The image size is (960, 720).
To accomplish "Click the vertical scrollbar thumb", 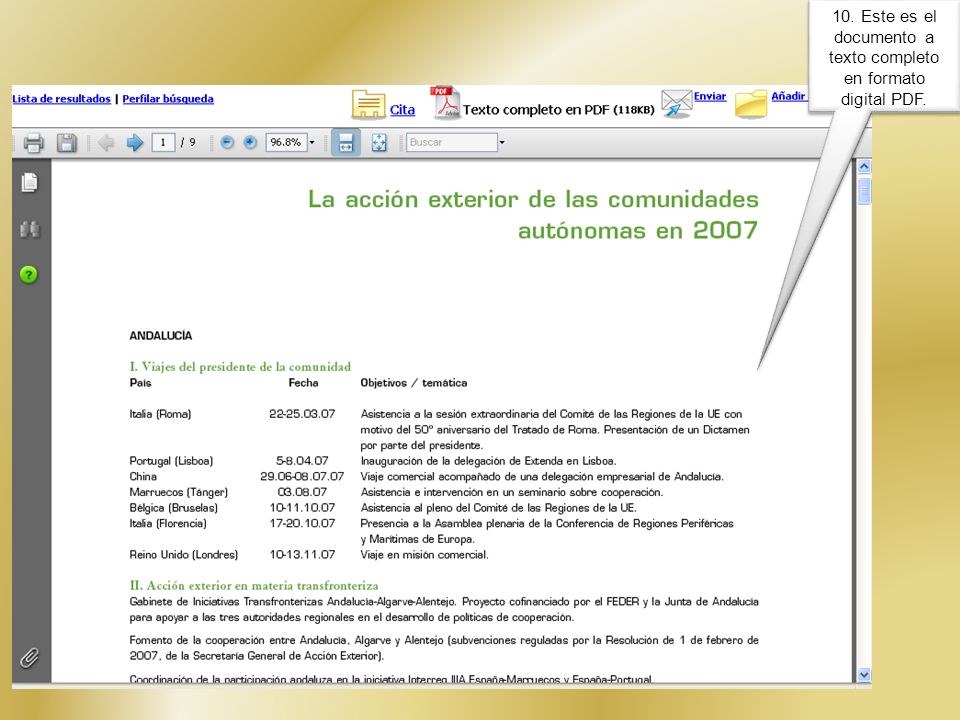I will click(x=864, y=191).
